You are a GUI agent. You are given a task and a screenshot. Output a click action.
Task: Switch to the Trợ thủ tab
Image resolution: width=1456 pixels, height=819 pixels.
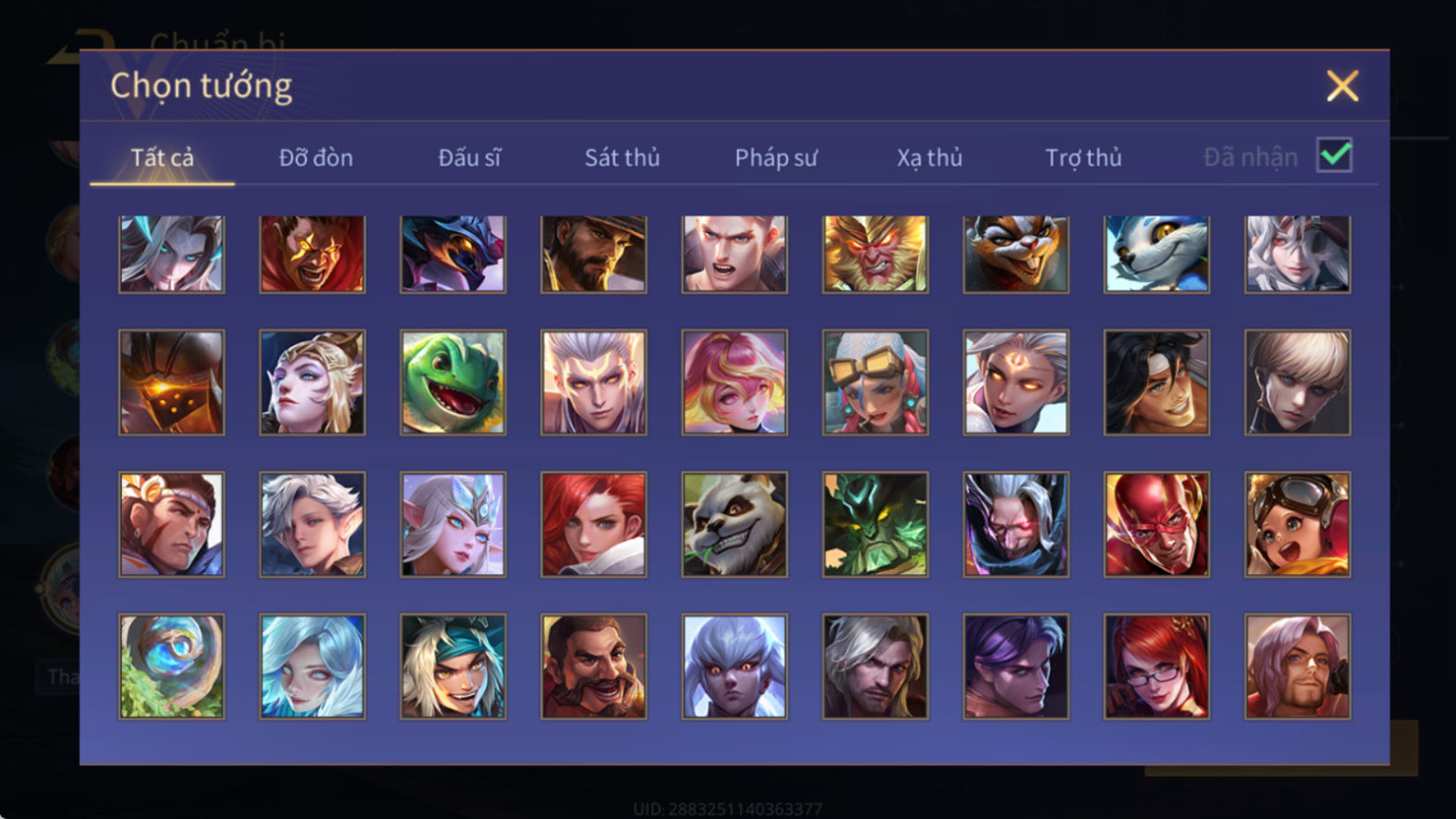[1083, 158]
